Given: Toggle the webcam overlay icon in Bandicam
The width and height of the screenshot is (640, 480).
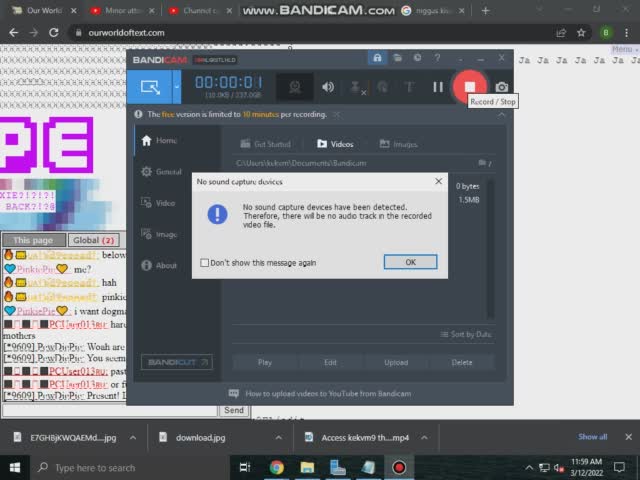Looking at the screenshot, I should pyautogui.click(x=295, y=87).
